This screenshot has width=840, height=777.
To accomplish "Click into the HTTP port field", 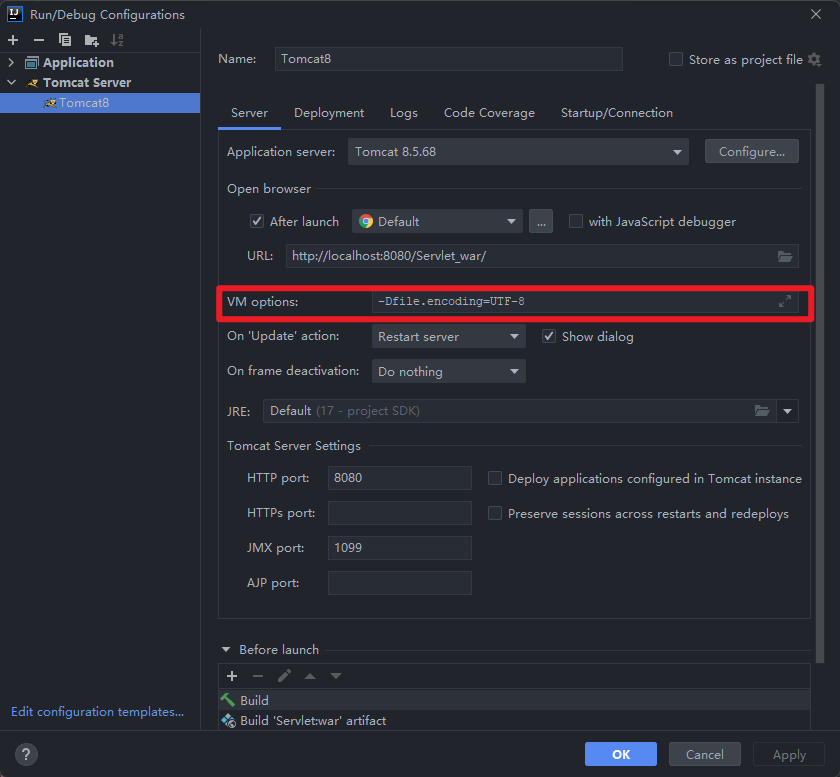I will pos(399,478).
